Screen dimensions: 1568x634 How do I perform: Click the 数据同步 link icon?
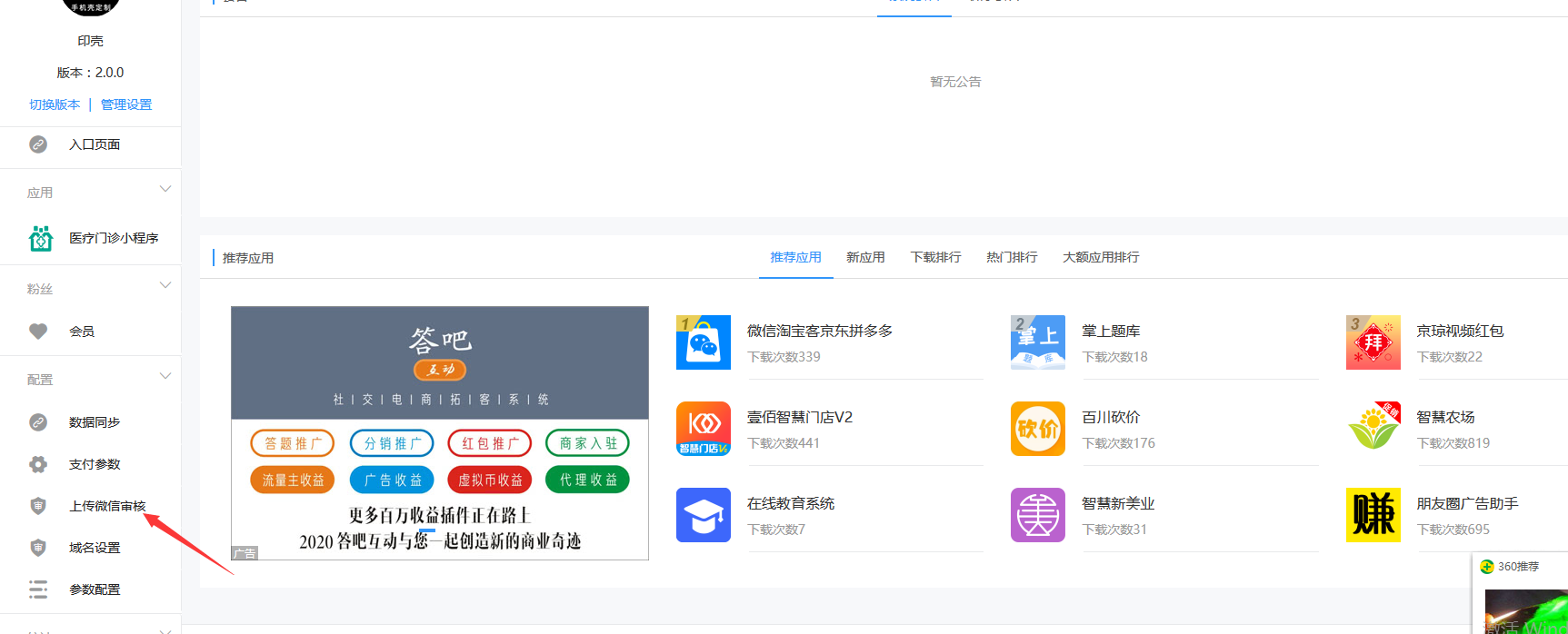38,422
